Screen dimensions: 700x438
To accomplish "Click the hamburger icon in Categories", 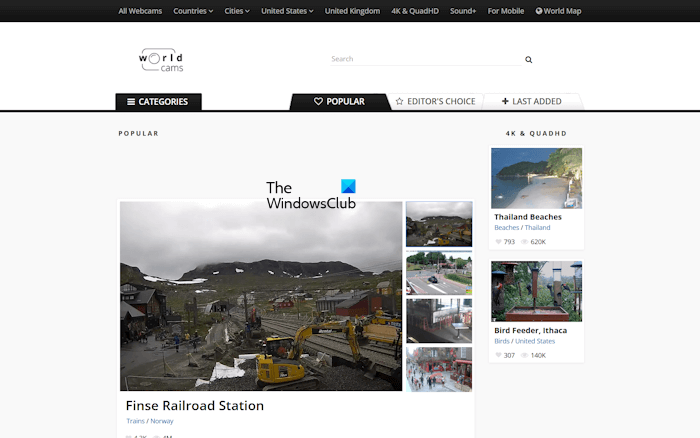I will (x=131, y=102).
